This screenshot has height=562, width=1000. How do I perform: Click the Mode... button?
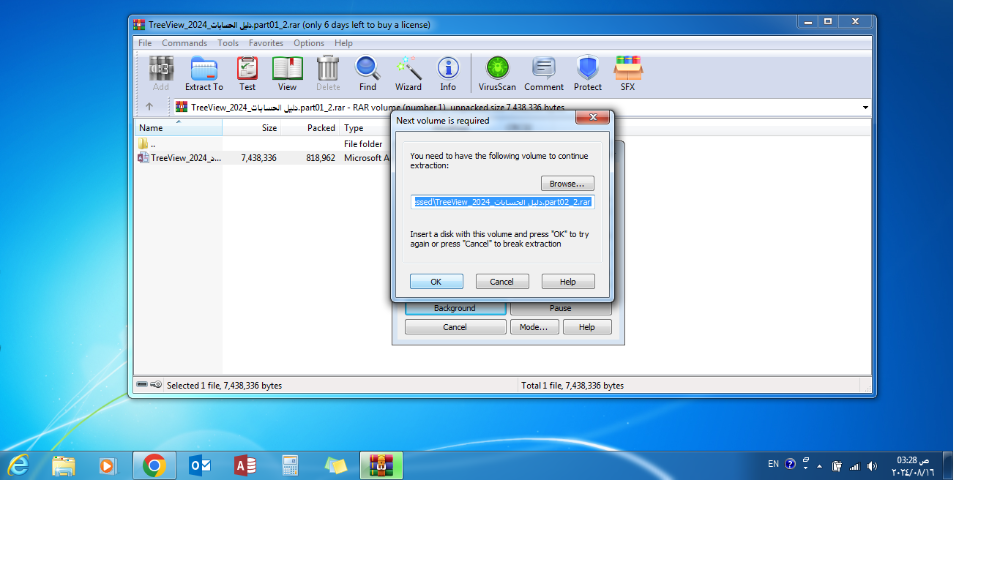point(534,327)
